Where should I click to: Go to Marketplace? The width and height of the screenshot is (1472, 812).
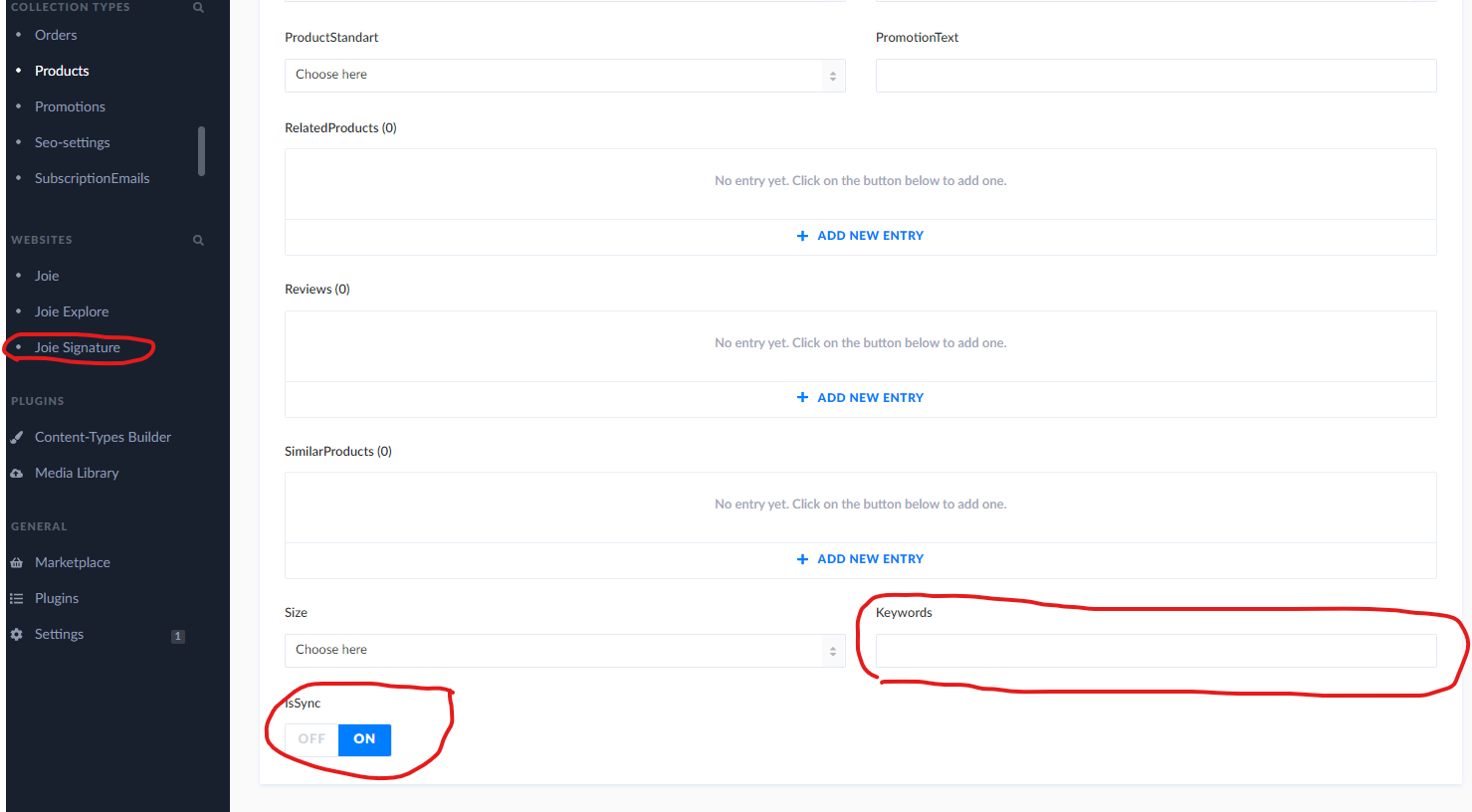click(73, 562)
